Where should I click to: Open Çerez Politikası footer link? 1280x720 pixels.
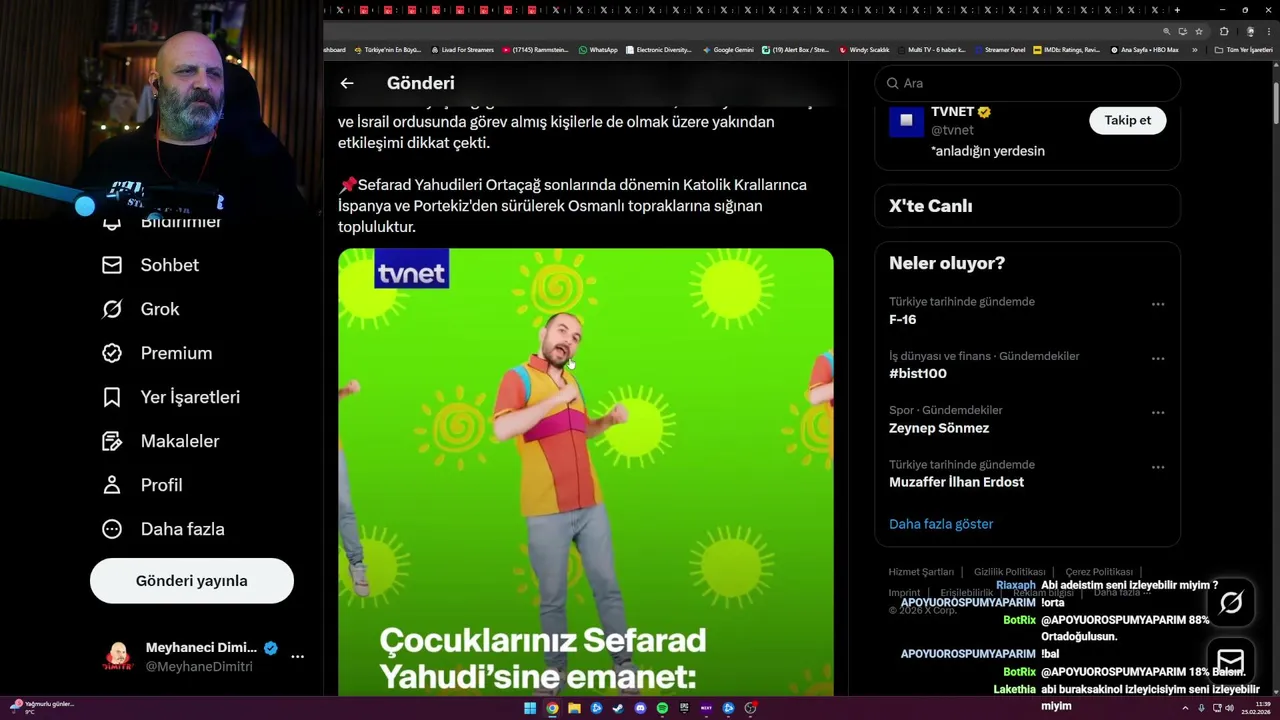(1099, 572)
